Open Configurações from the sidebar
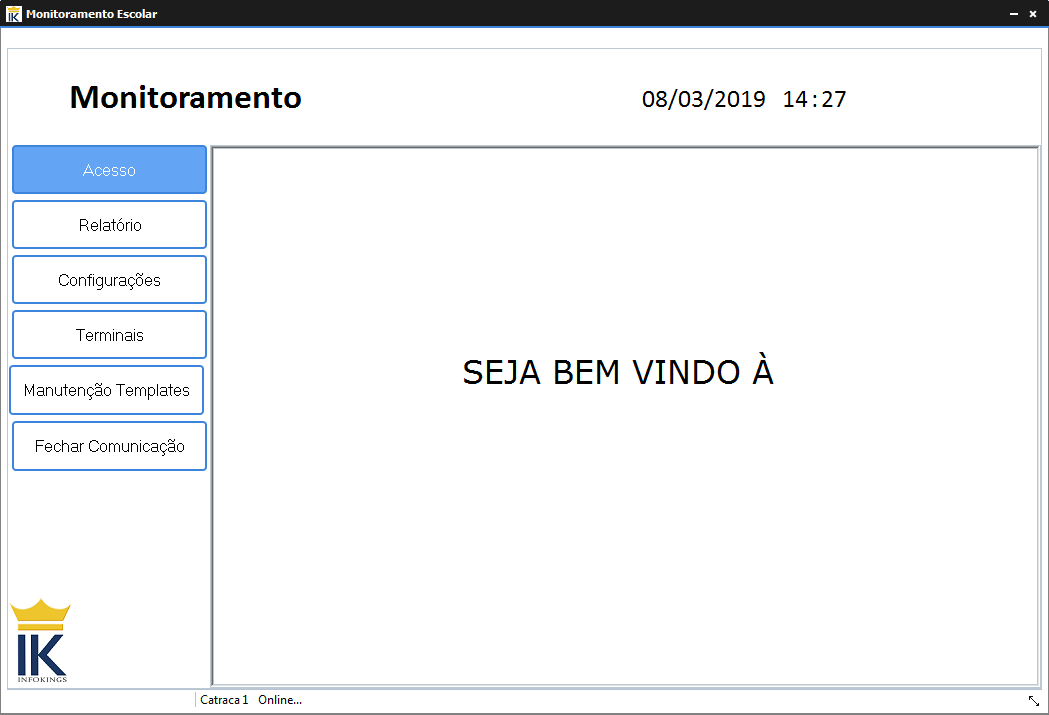Image resolution: width=1049 pixels, height=715 pixels. (108, 279)
